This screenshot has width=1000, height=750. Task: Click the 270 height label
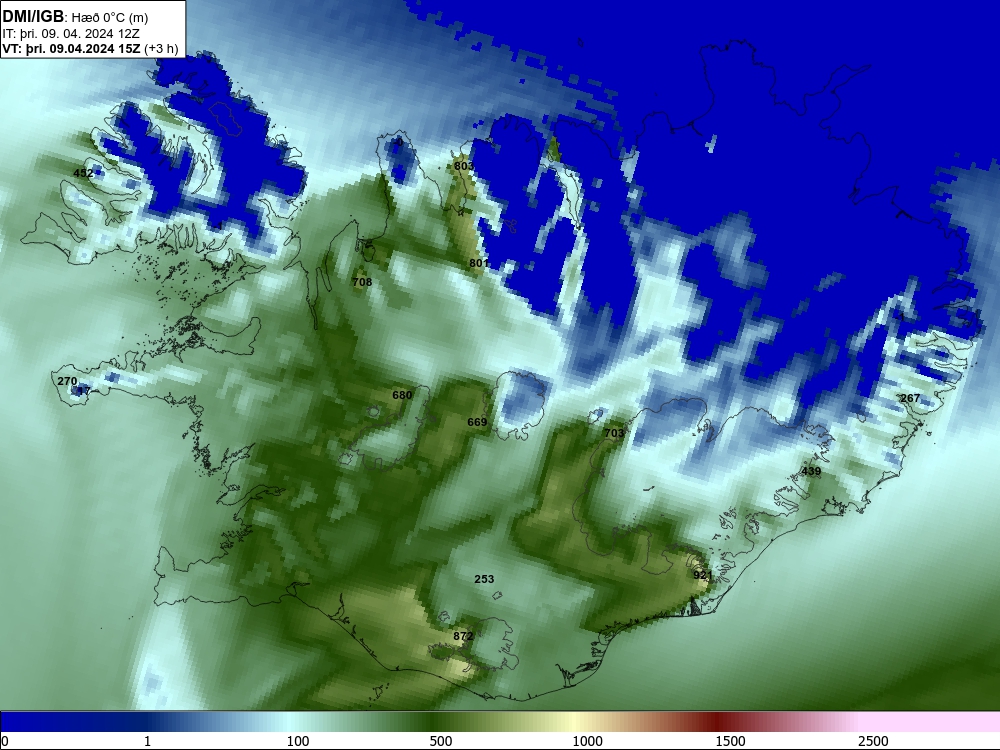pos(67,381)
